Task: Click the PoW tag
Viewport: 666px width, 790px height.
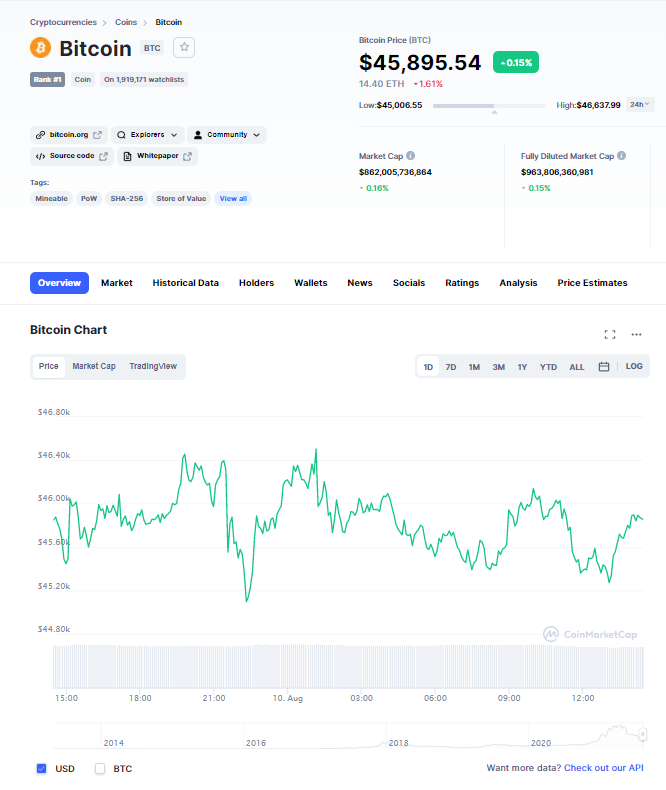Action: point(89,199)
